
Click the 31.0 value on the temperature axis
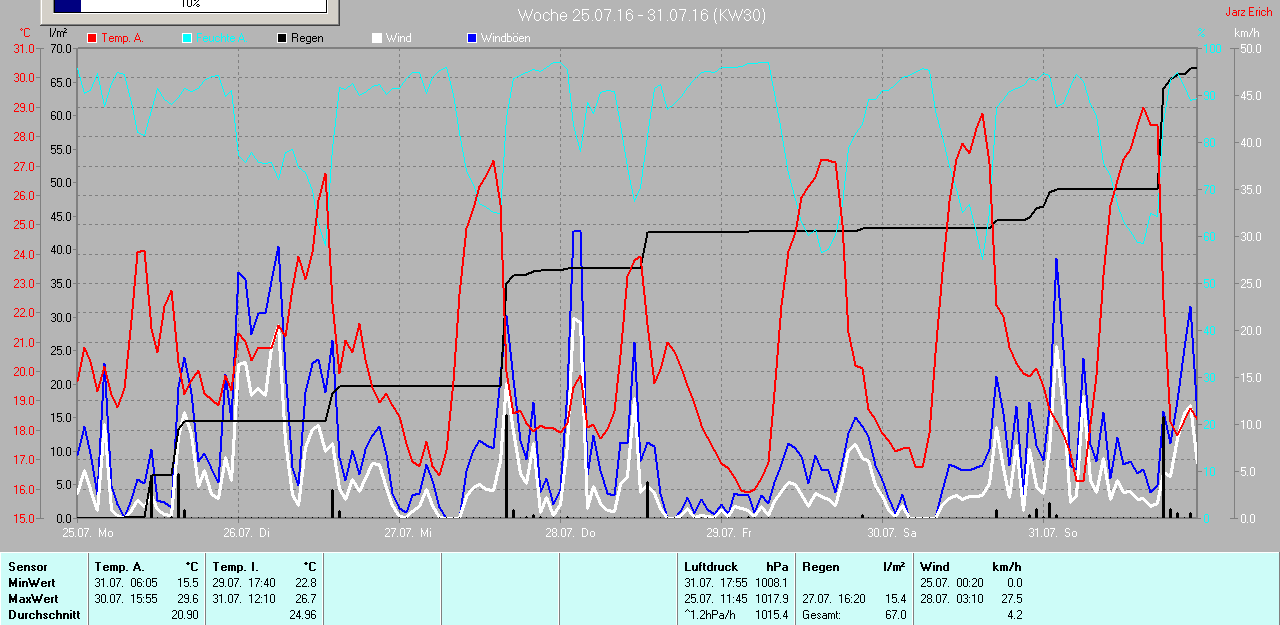pos(22,49)
